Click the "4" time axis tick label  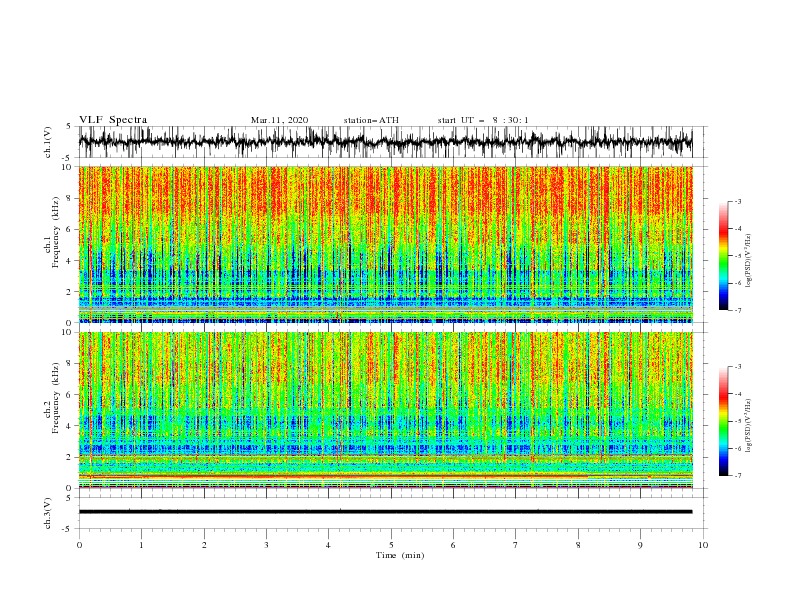[x=328, y=545]
